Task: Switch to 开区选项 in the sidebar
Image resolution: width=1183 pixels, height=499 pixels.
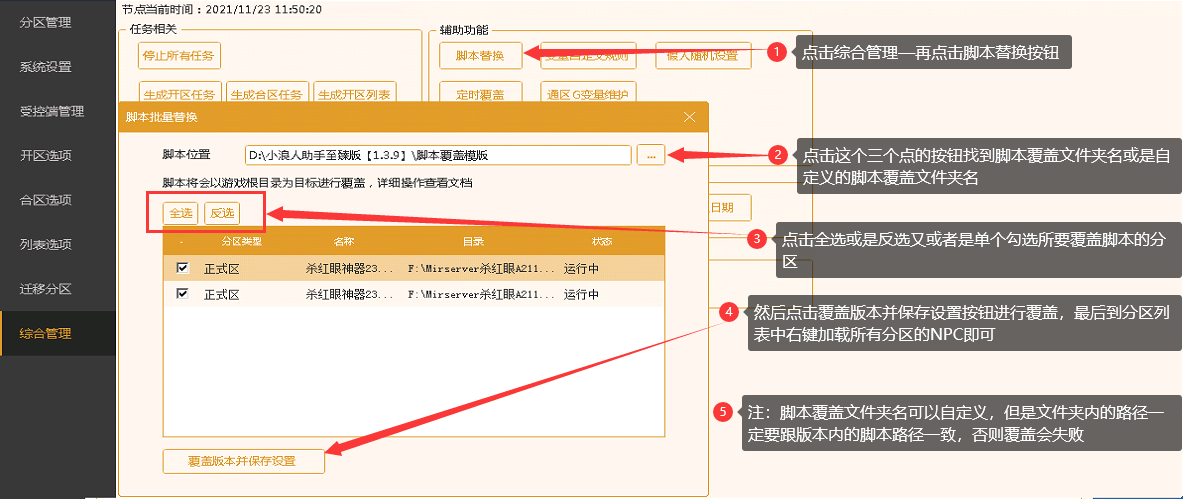Action: pyautogui.click(x=46, y=156)
